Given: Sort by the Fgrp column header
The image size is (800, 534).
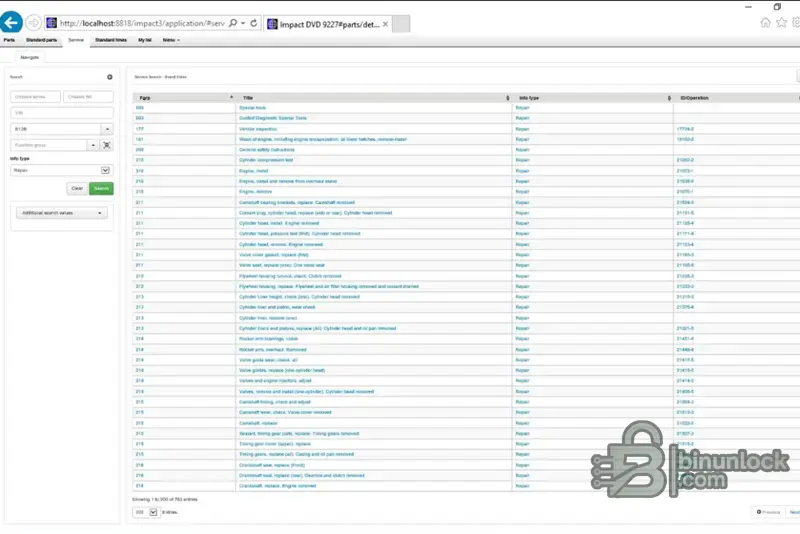Looking at the screenshot, I should [x=184, y=97].
